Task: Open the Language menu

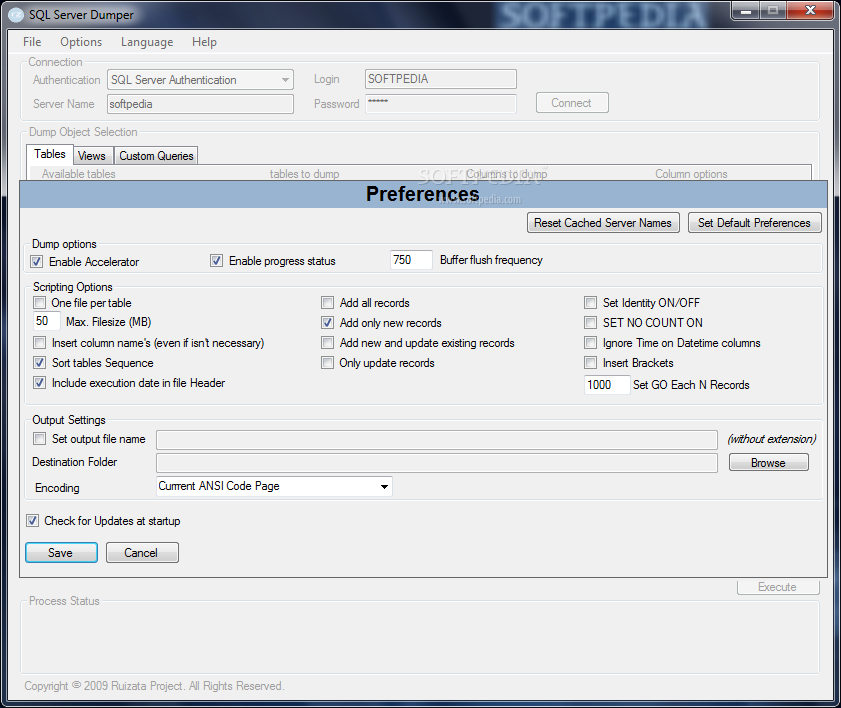Action: tap(147, 42)
